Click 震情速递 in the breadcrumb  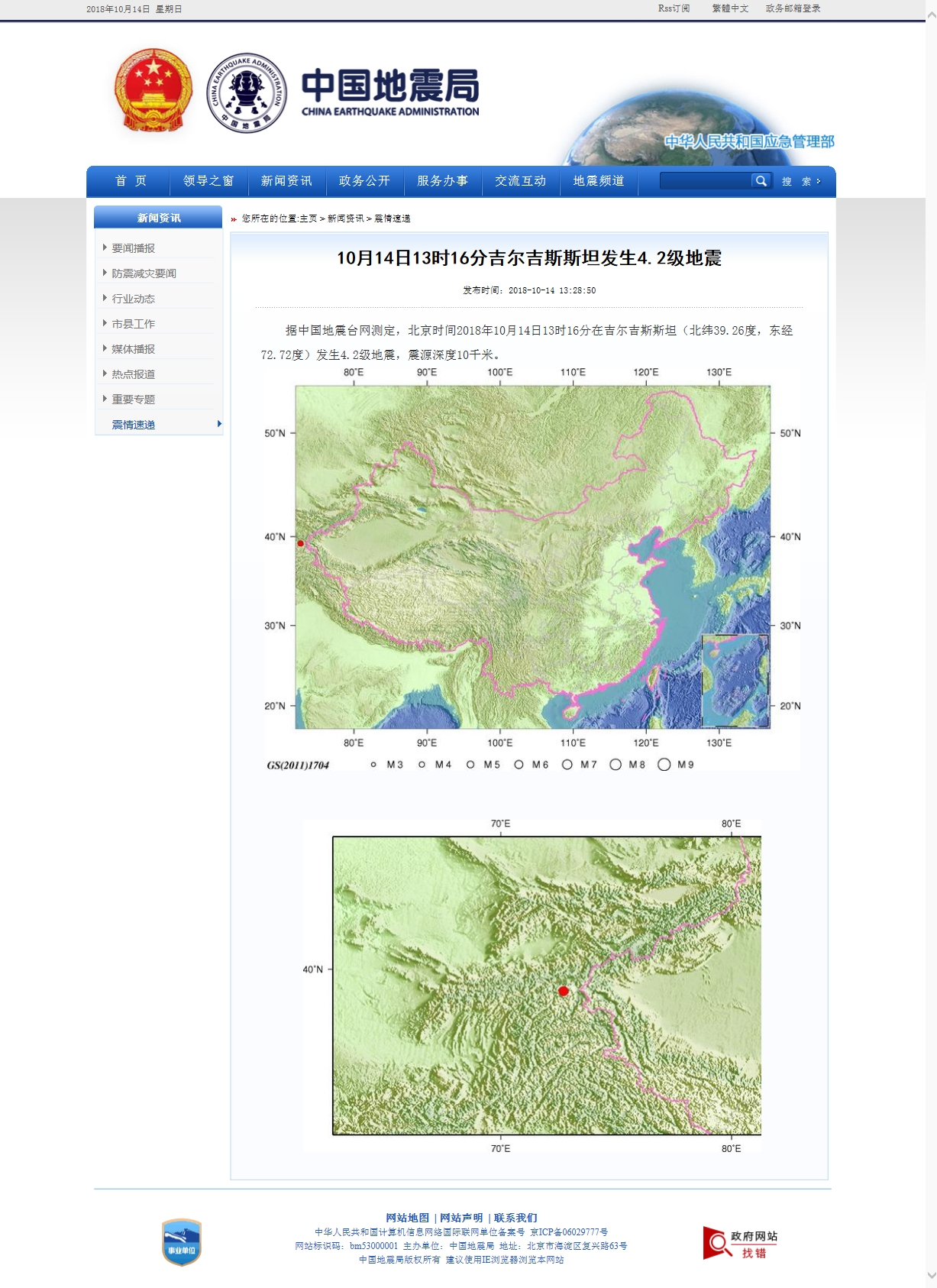pos(393,218)
